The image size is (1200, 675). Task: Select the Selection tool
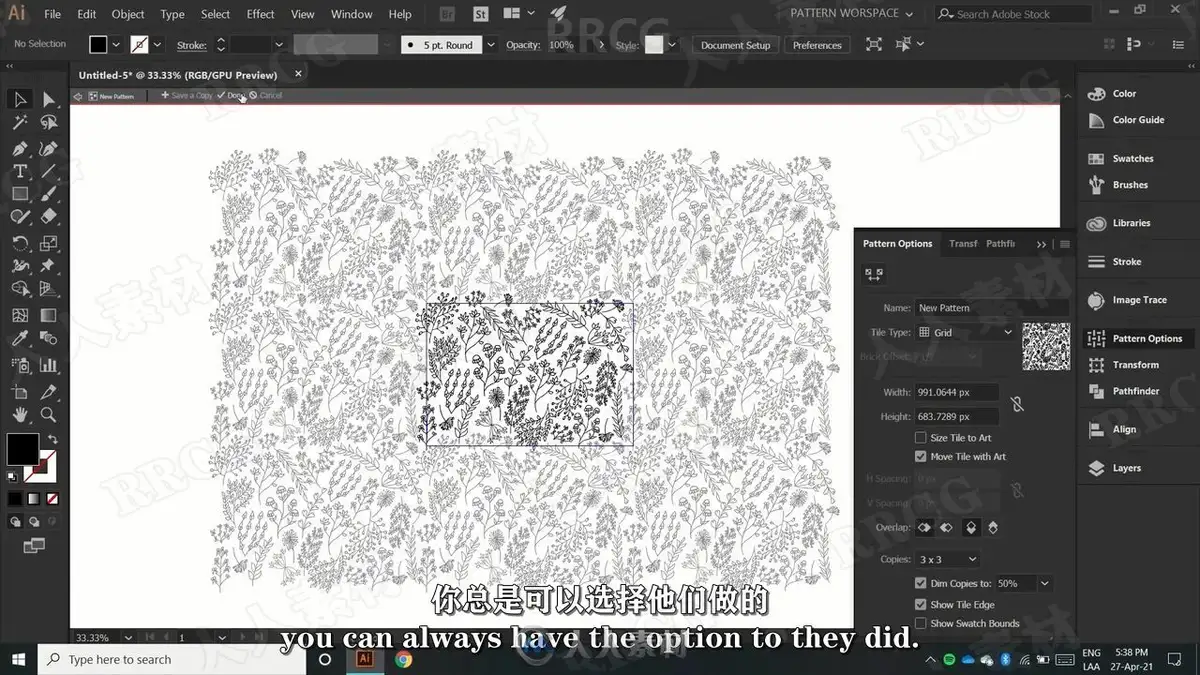(20, 99)
